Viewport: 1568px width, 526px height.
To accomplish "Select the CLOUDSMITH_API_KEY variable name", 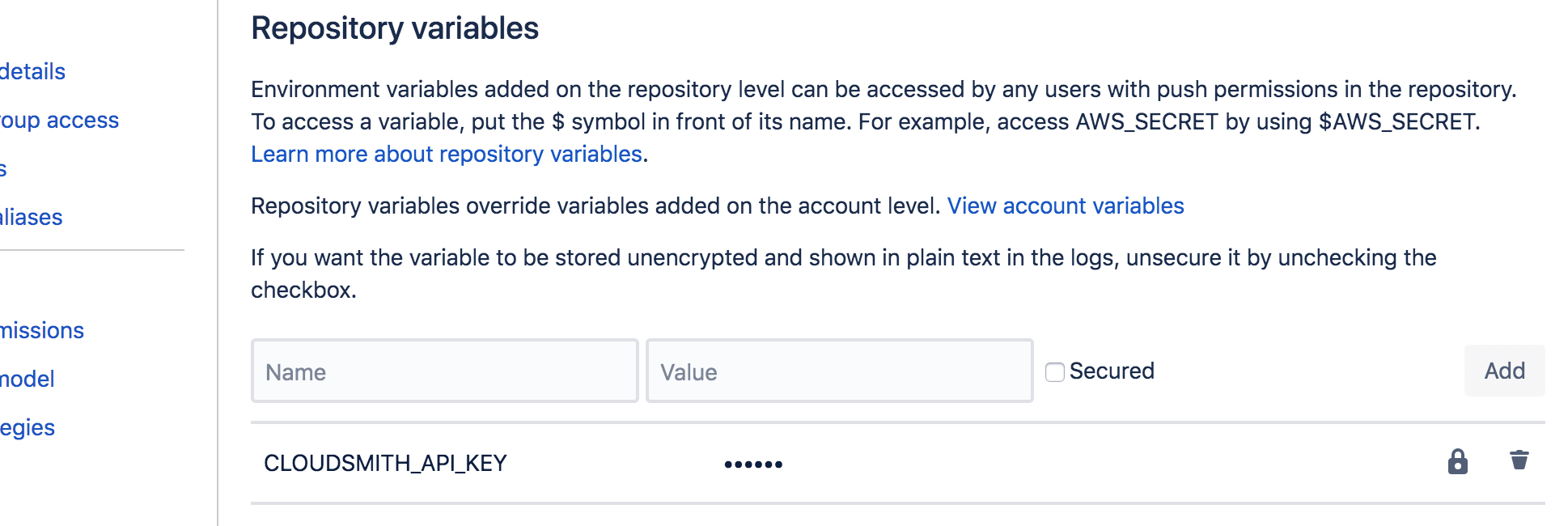I will pyautogui.click(x=385, y=463).
